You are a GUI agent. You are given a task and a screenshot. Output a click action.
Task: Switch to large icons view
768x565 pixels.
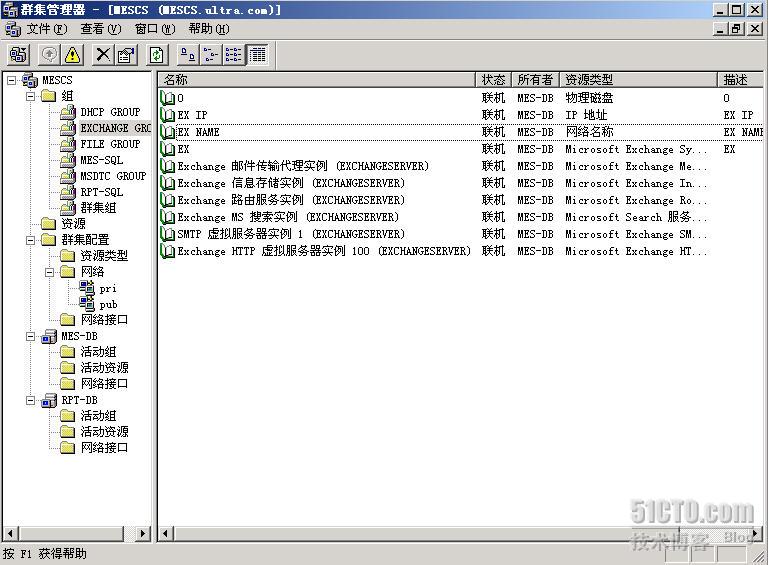188,54
